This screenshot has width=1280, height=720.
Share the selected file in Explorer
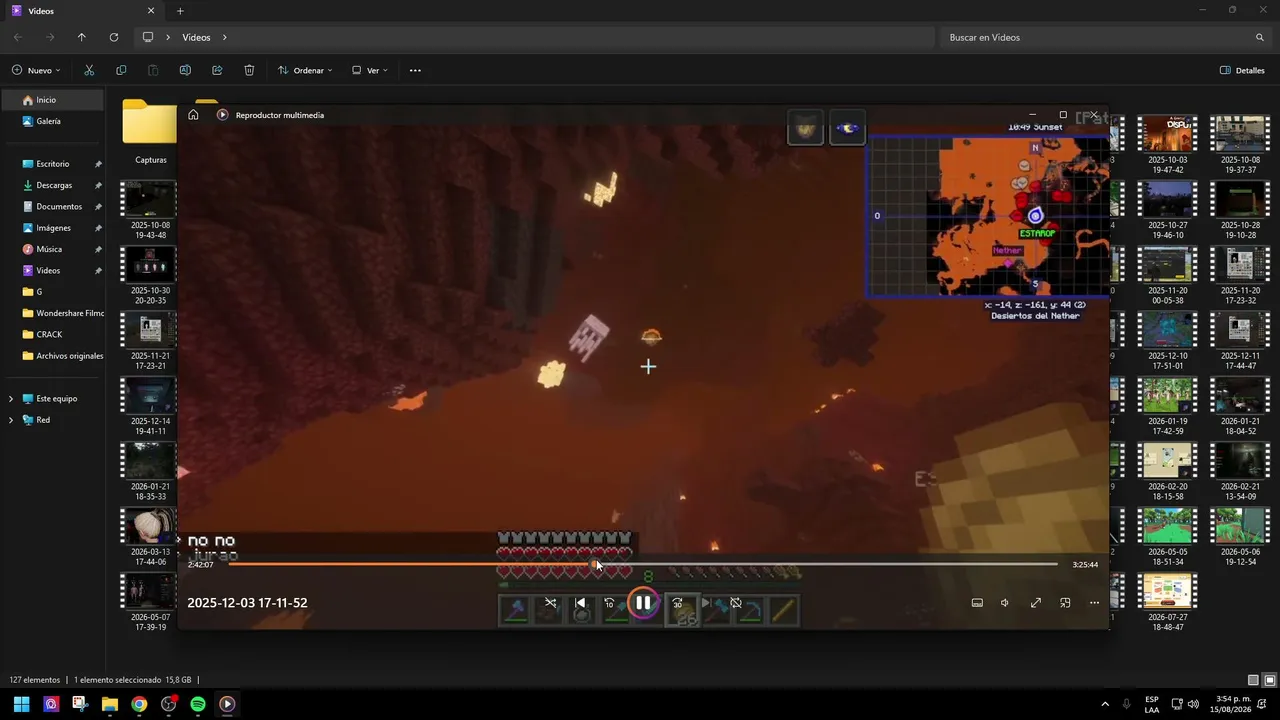(217, 70)
